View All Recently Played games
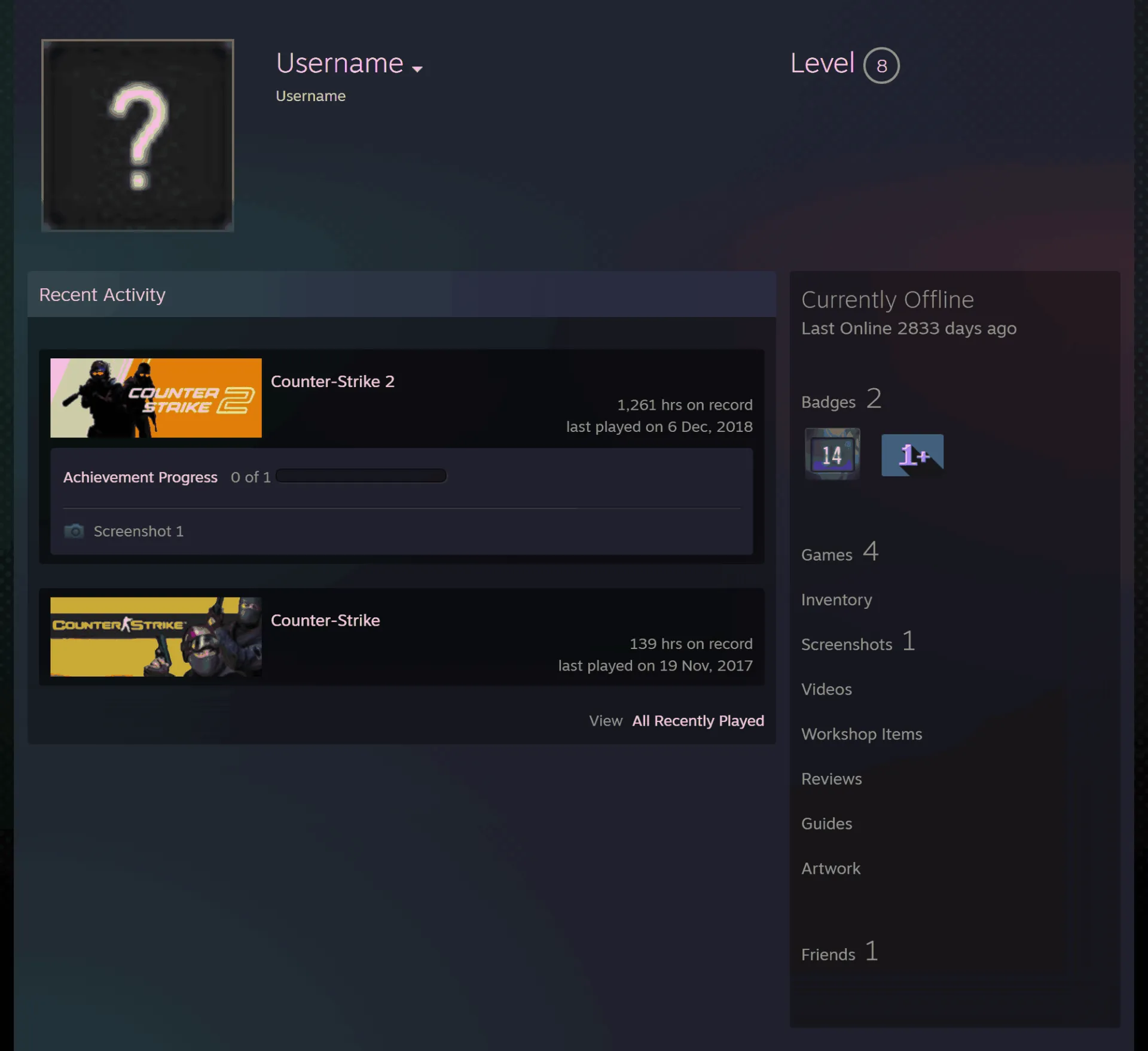The height and width of the screenshot is (1051, 1148). pos(698,721)
